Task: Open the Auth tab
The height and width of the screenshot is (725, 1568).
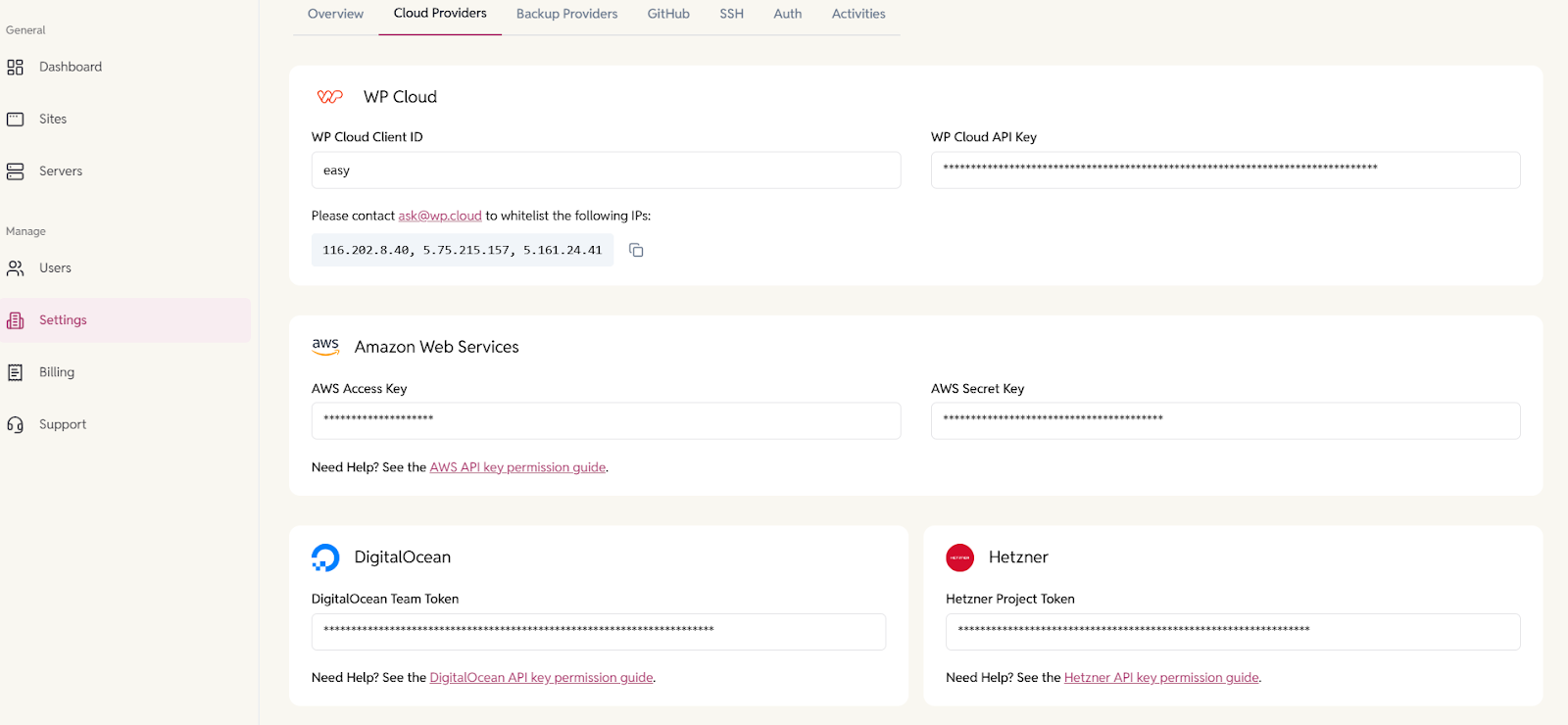Action: 787,14
